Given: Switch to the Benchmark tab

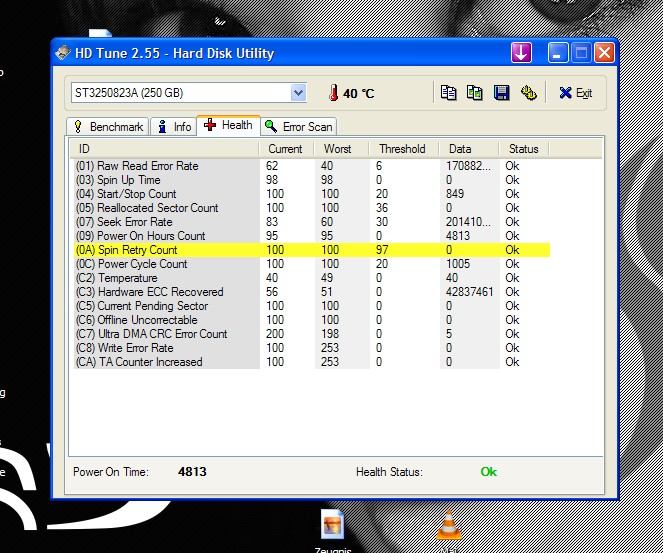Looking at the screenshot, I should pos(108,127).
